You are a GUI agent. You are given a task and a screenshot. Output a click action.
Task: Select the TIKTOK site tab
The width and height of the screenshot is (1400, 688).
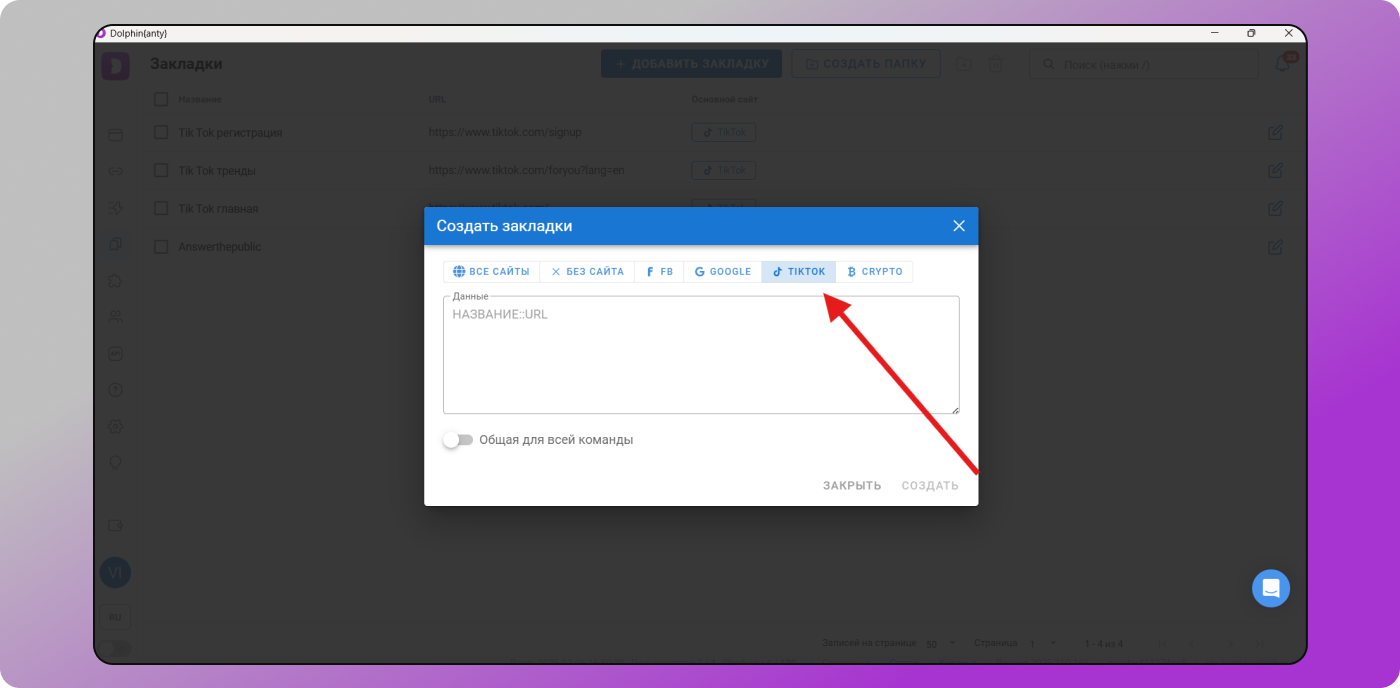(x=798, y=272)
